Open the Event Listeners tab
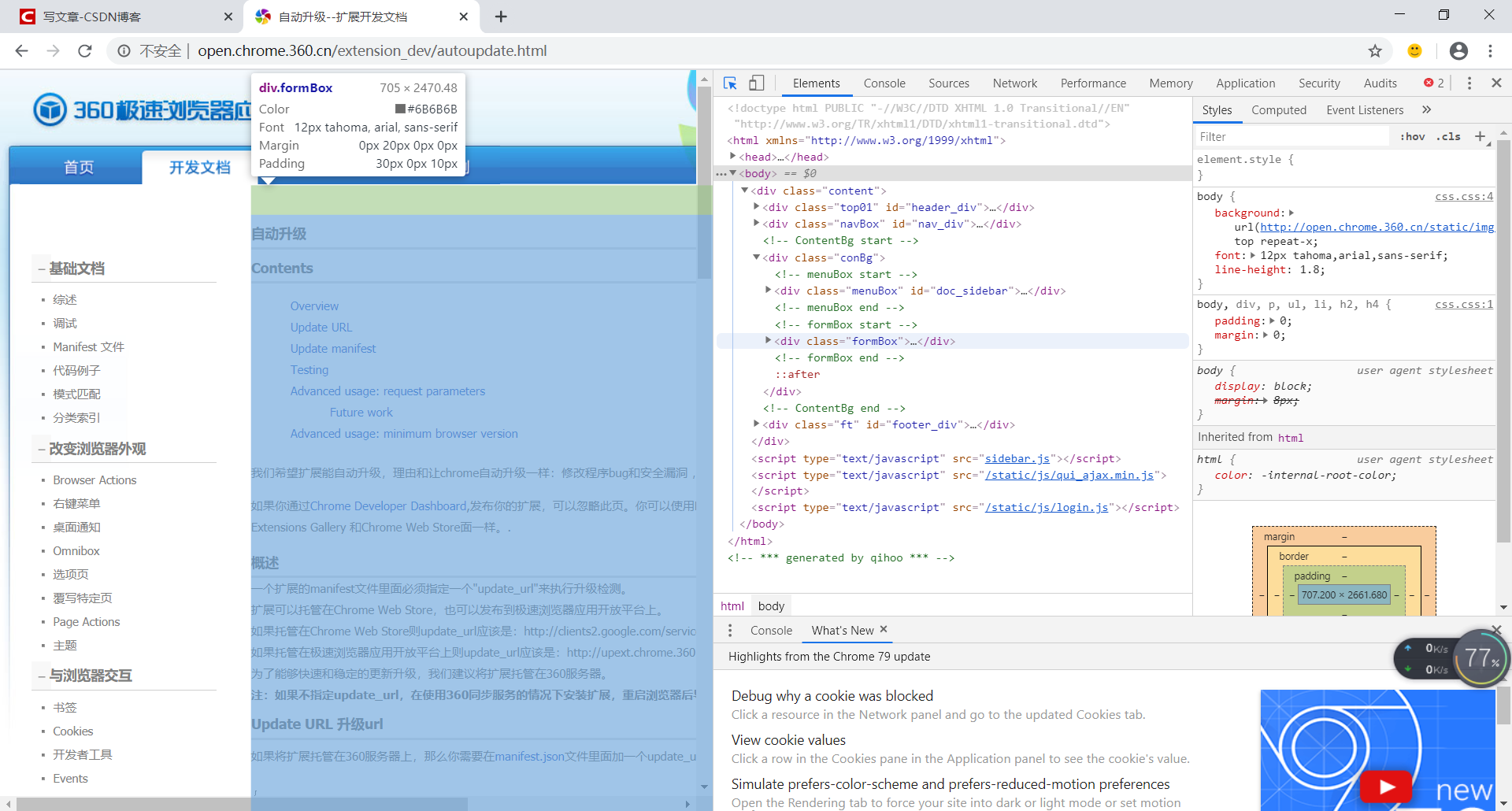Image resolution: width=1512 pixels, height=811 pixels. point(1365,110)
